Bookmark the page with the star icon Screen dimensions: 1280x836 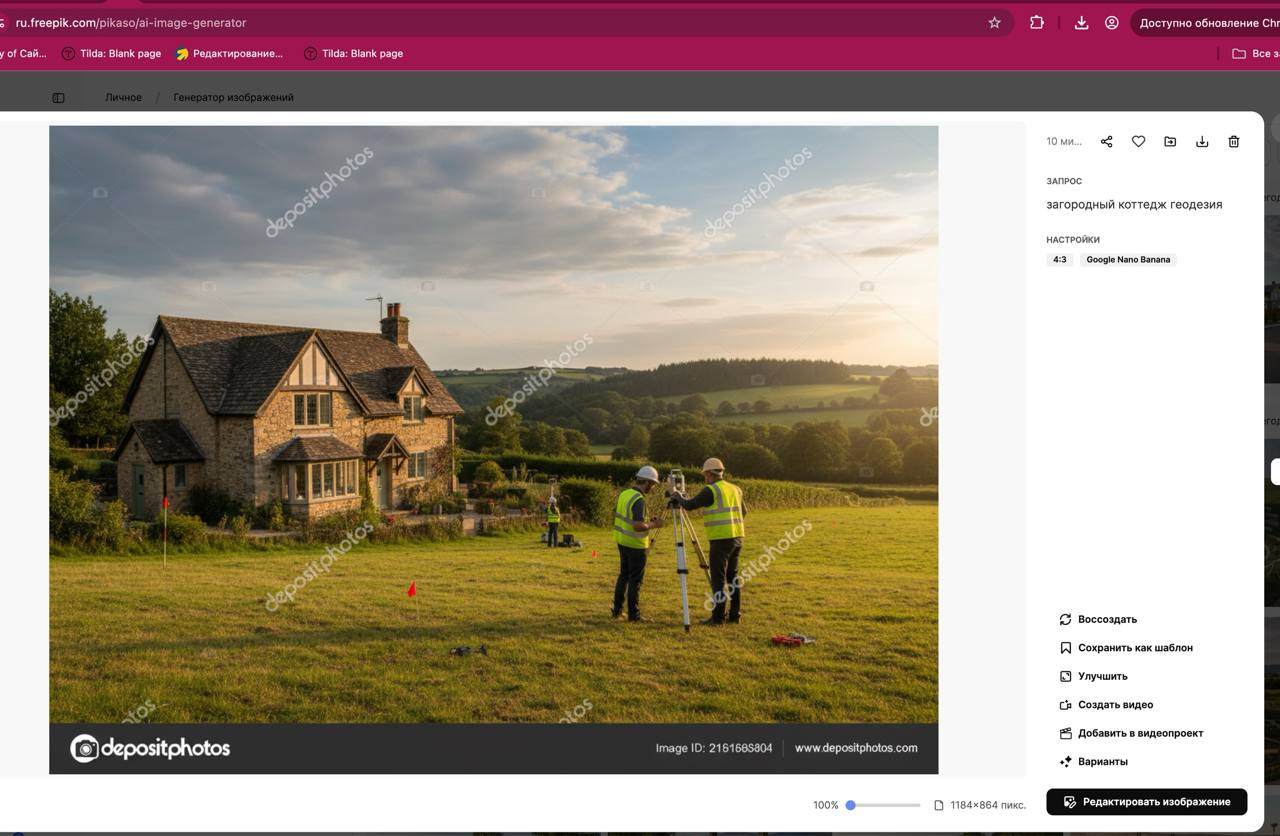click(994, 23)
